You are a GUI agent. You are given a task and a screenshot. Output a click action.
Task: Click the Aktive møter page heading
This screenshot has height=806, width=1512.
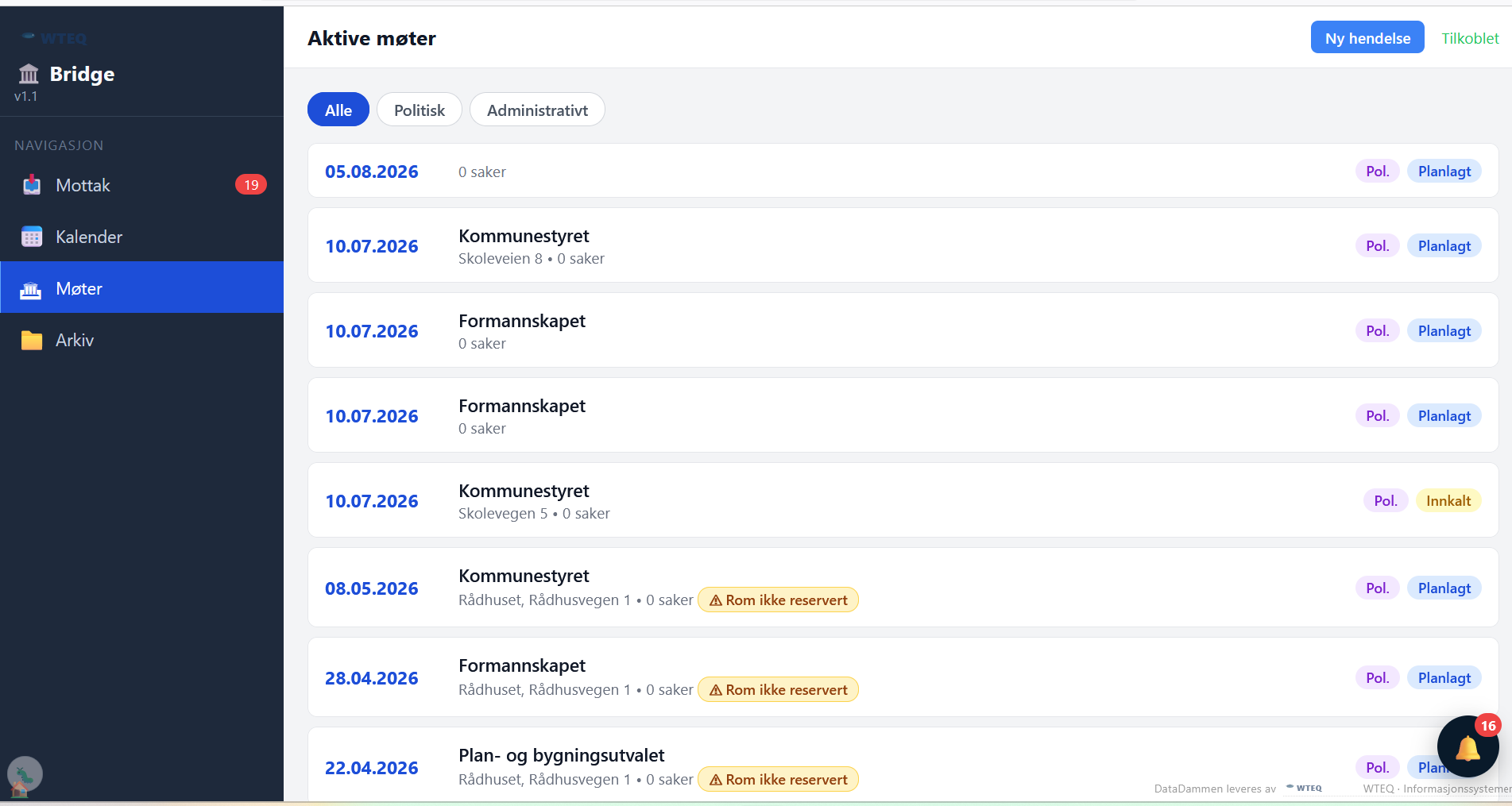coord(372,38)
